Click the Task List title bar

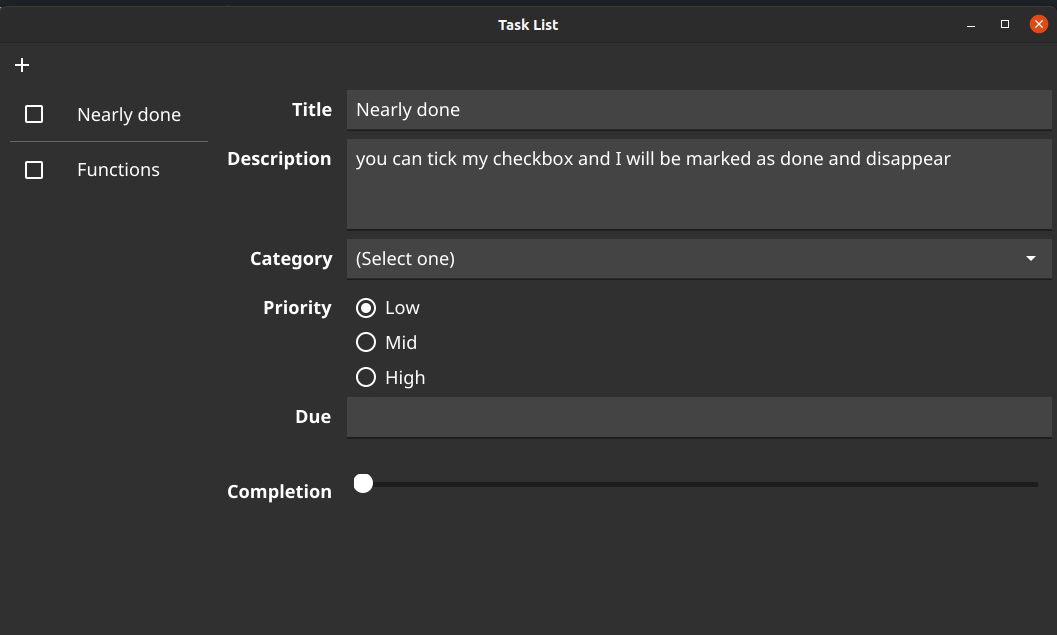pos(528,24)
